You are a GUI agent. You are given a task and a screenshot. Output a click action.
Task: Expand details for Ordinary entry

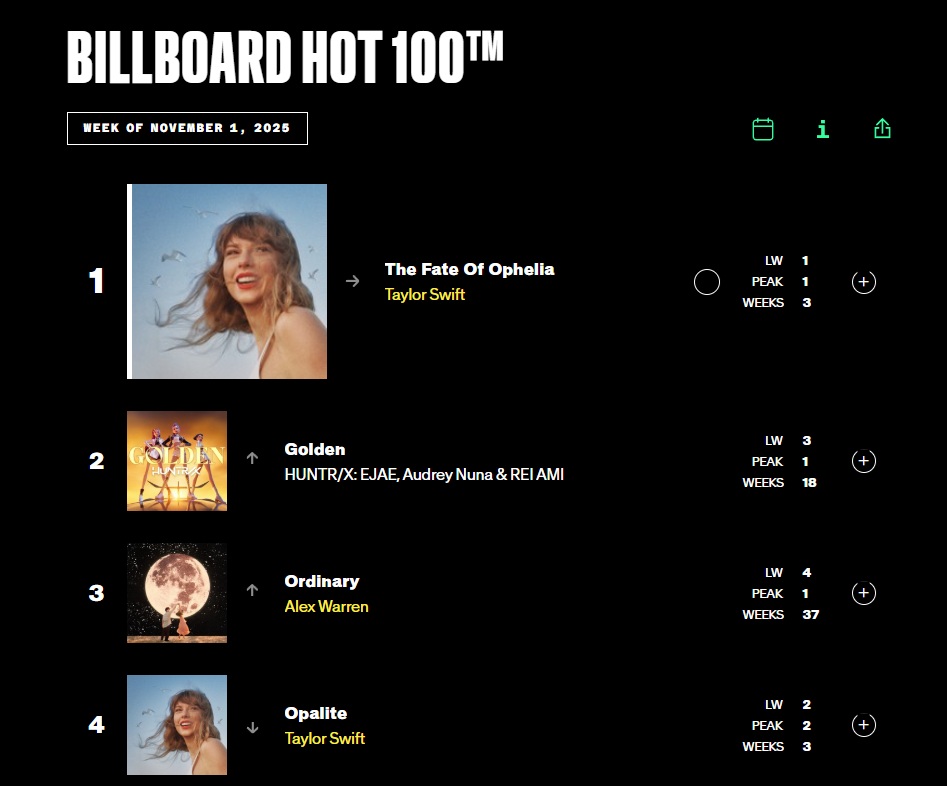[x=864, y=593]
